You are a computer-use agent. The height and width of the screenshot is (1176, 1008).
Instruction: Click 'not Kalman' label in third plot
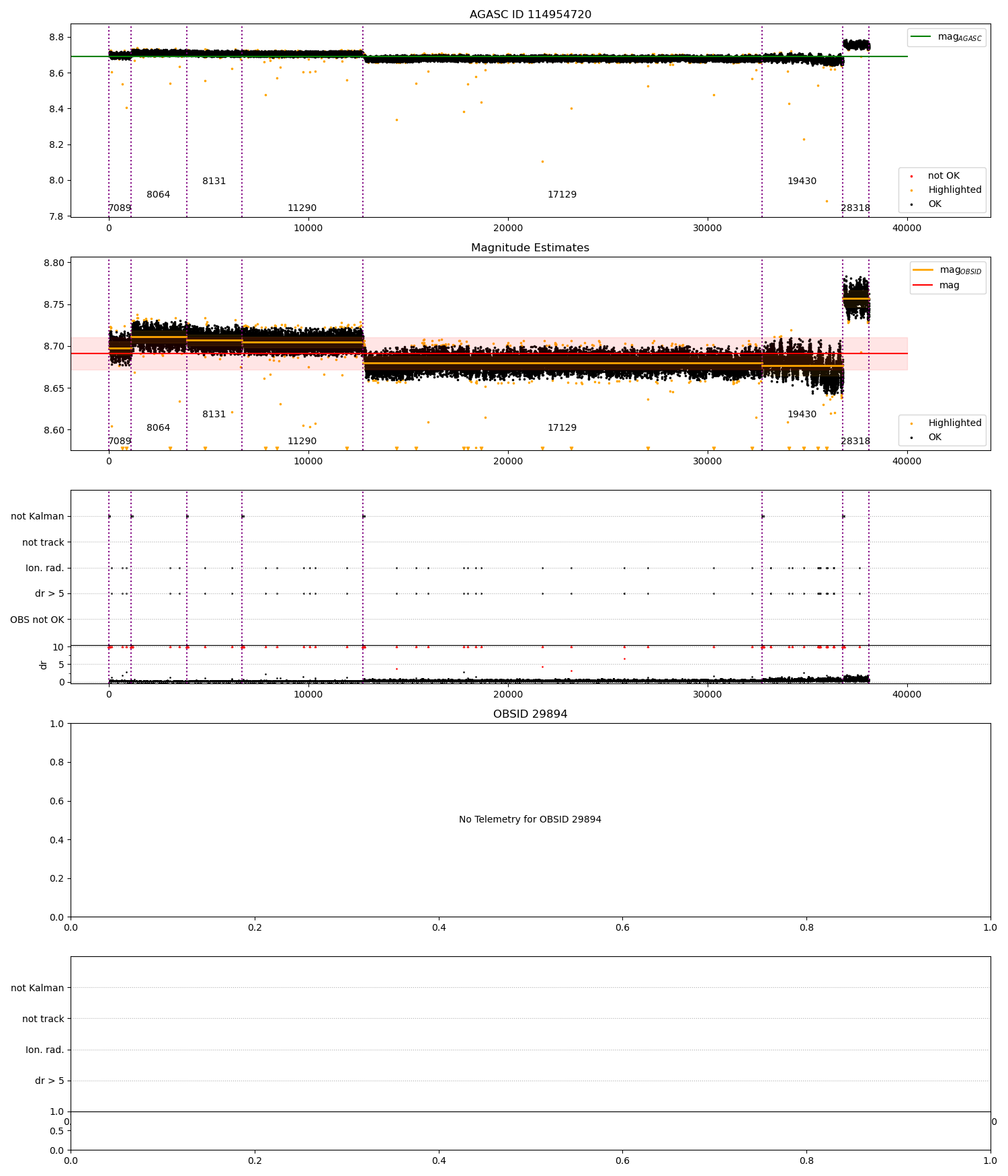[x=38, y=517]
